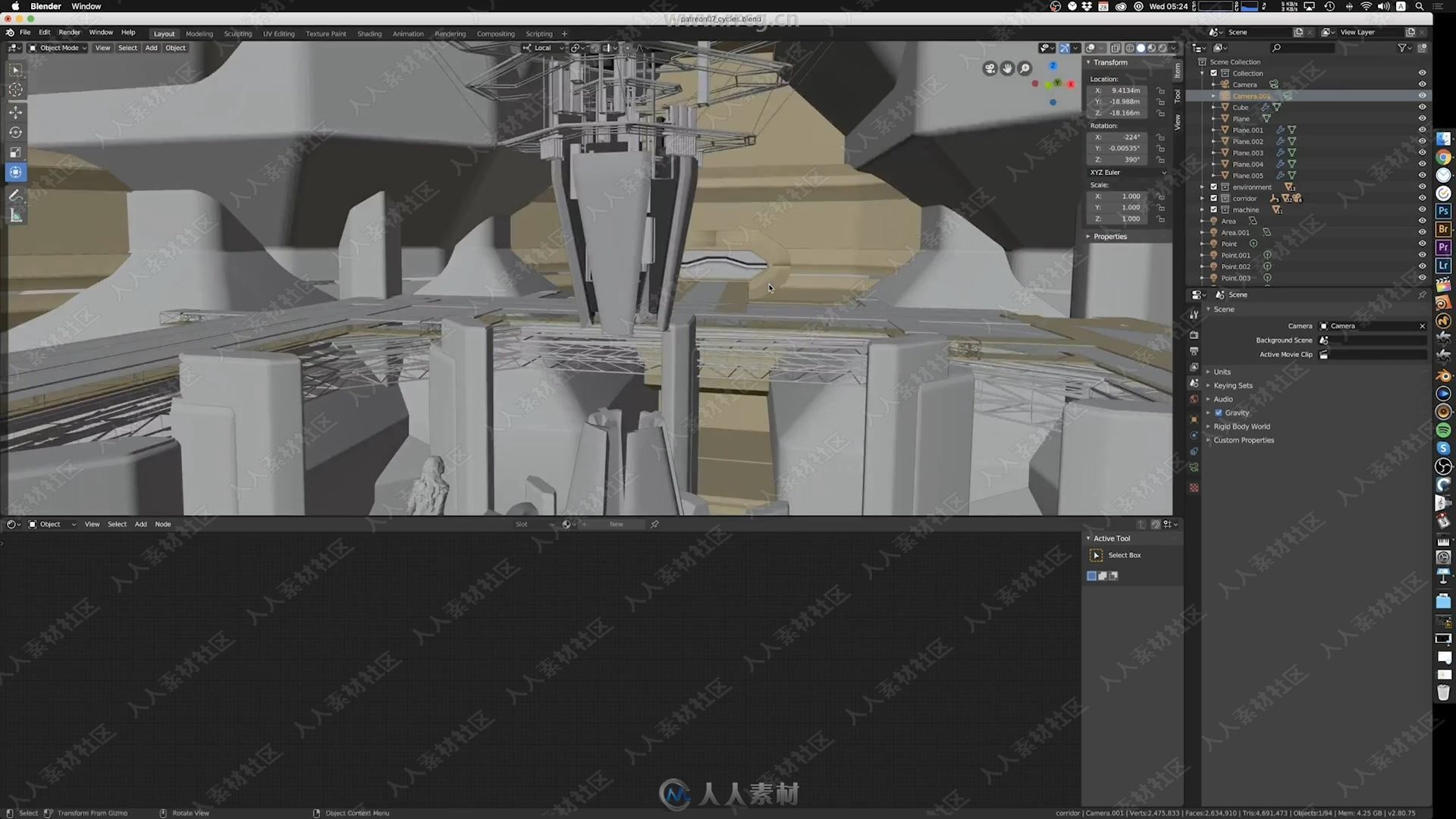
Task: Click Select Box active tool button
Action: 1096,554
